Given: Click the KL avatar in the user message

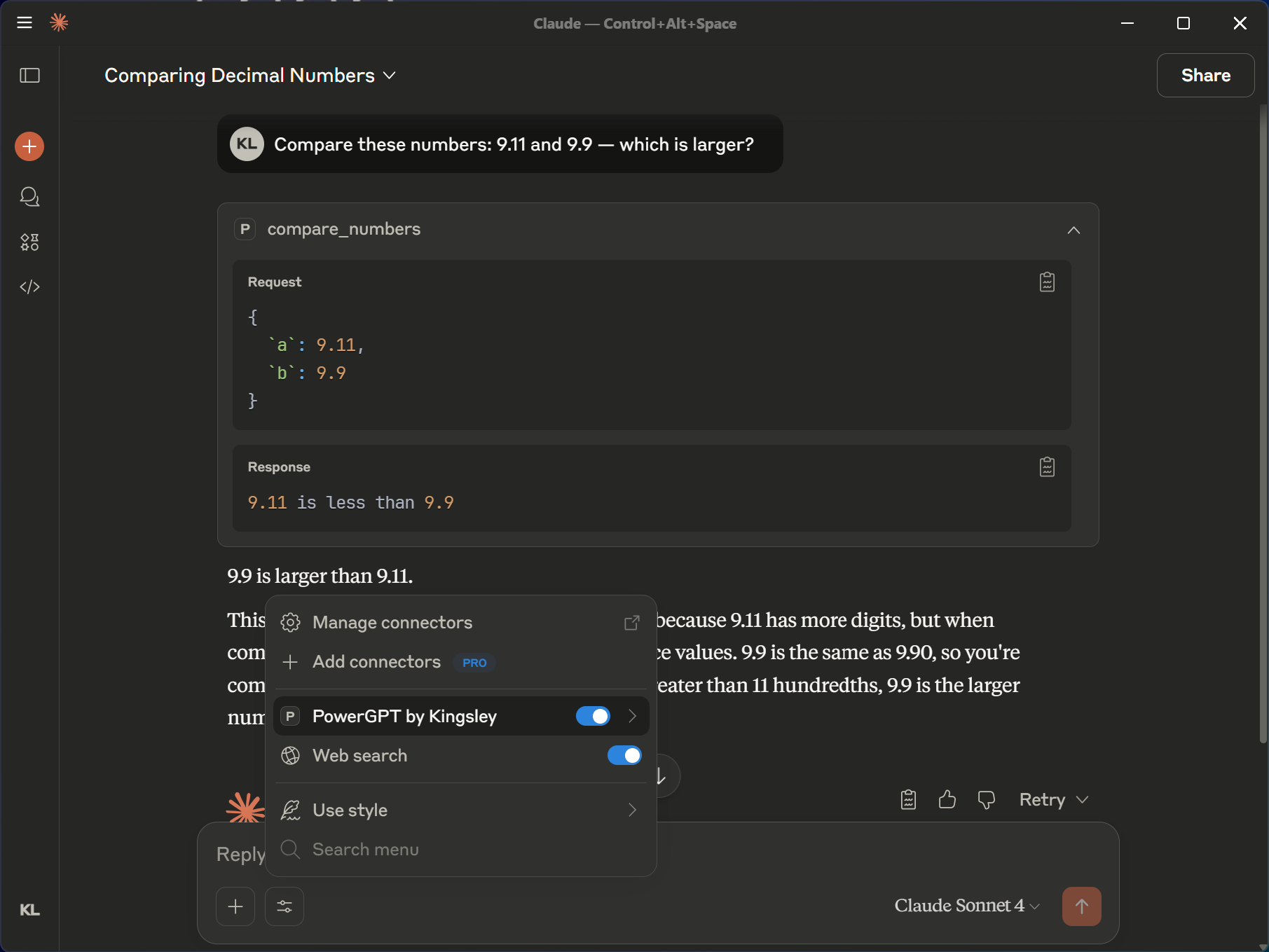Looking at the screenshot, I should coord(247,144).
